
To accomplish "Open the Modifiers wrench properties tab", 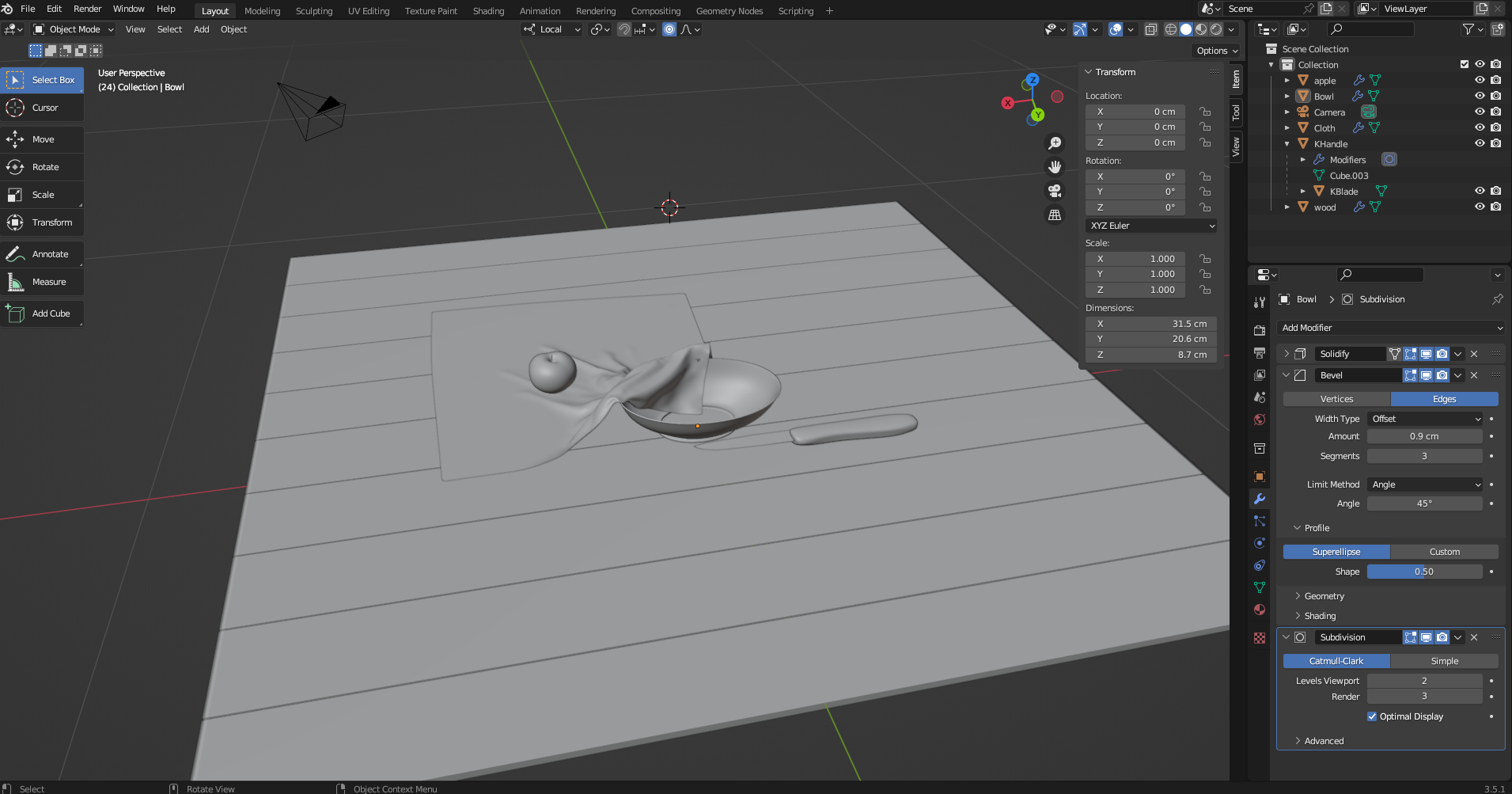I will (1260, 499).
